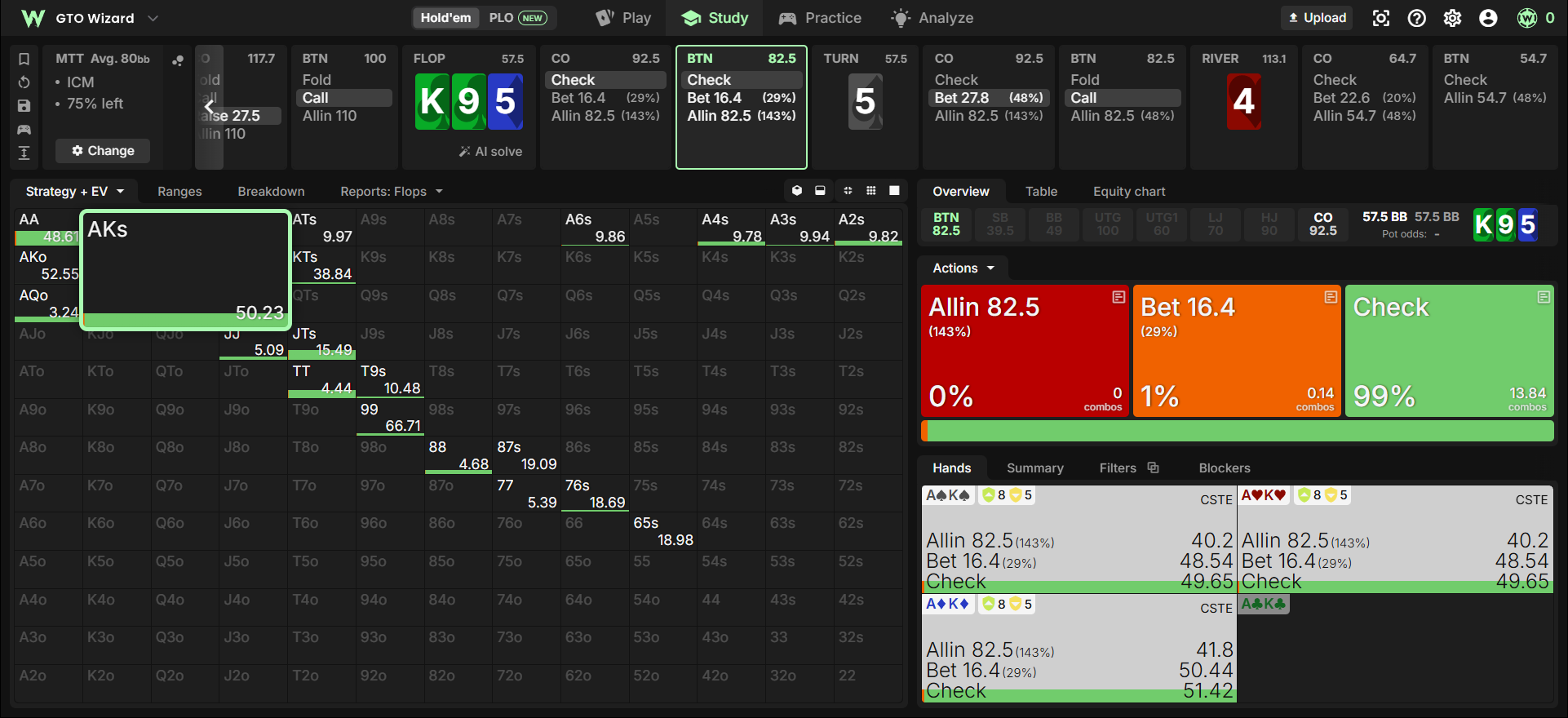Open the help question mark icon

(x=1417, y=18)
